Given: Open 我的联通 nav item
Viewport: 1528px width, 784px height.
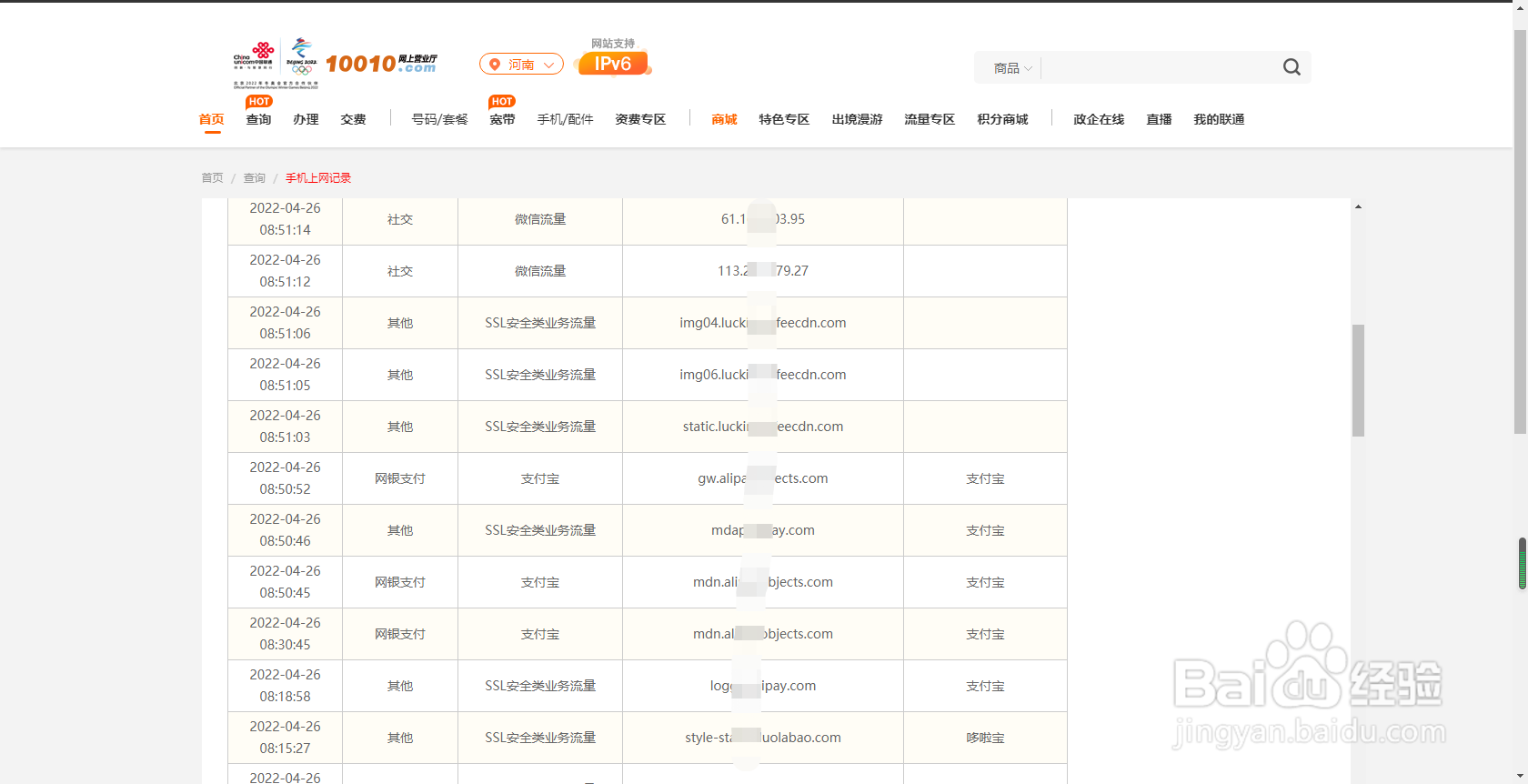Looking at the screenshot, I should [1219, 119].
